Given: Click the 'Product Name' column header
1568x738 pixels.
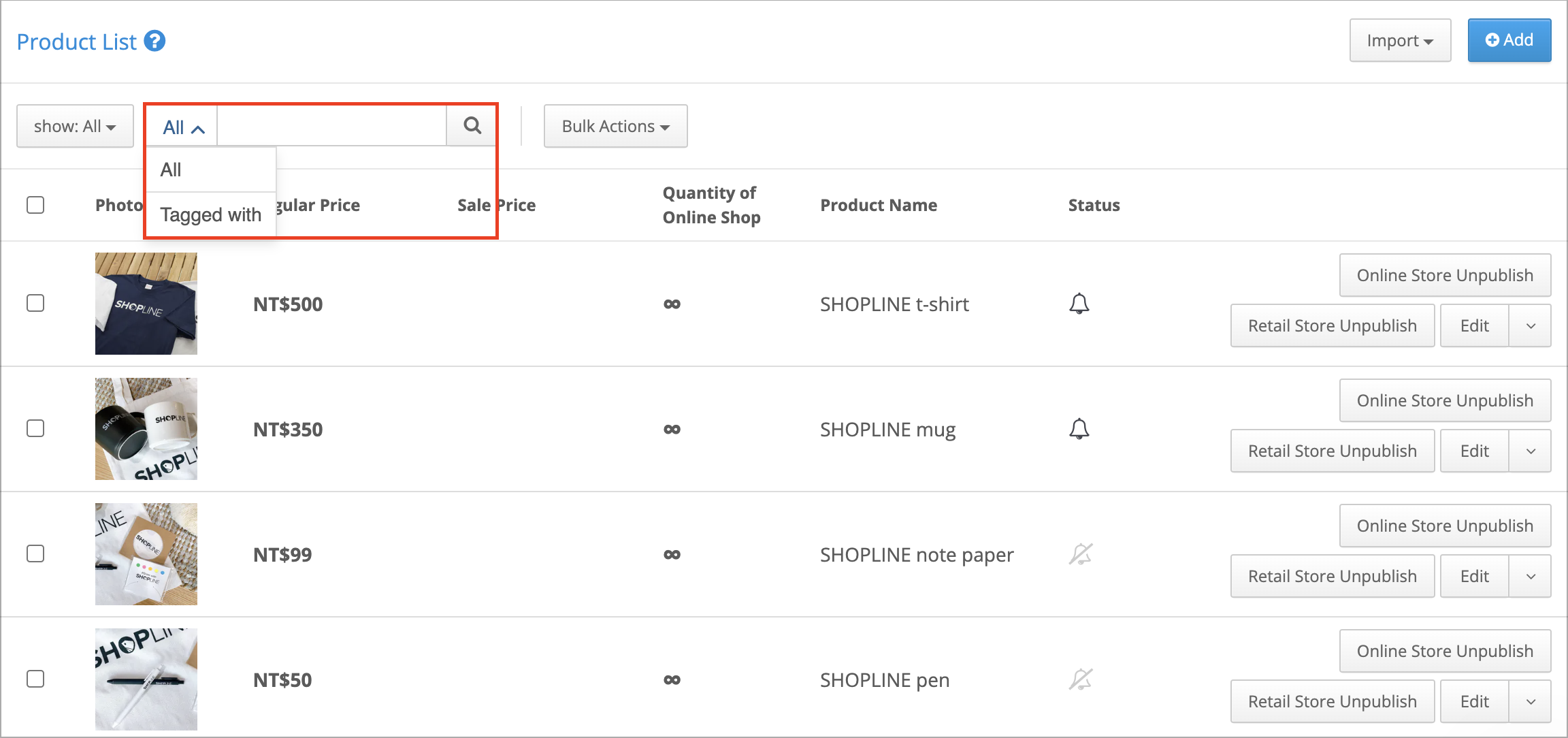Looking at the screenshot, I should click(879, 205).
